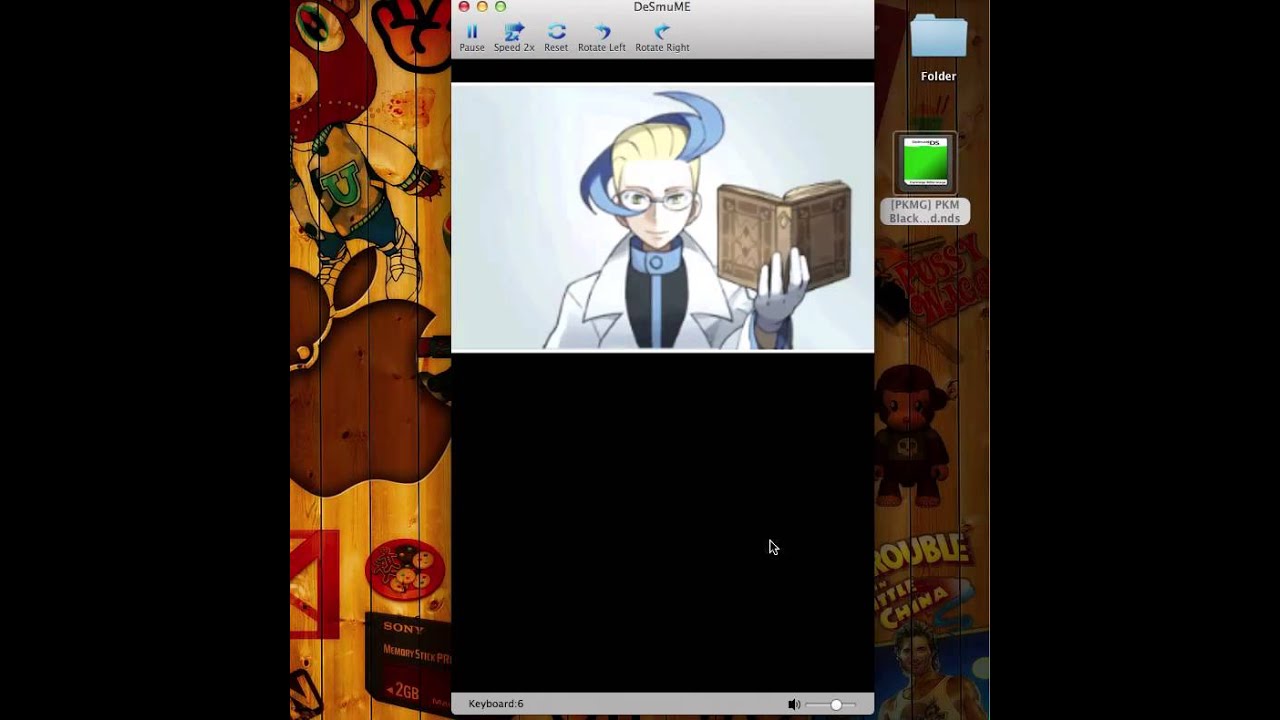Select the Folder icon on desktop
The width and height of the screenshot is (1280, 720).
coord(938,48)
